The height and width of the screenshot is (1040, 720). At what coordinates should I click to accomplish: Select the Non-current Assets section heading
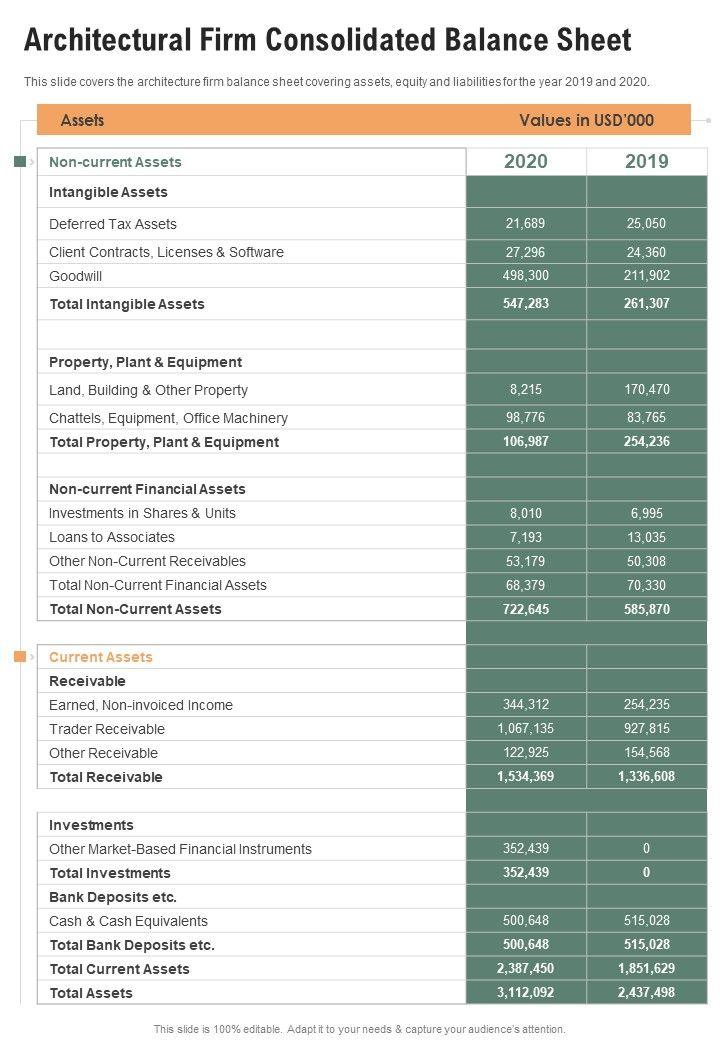click(115, 162)
